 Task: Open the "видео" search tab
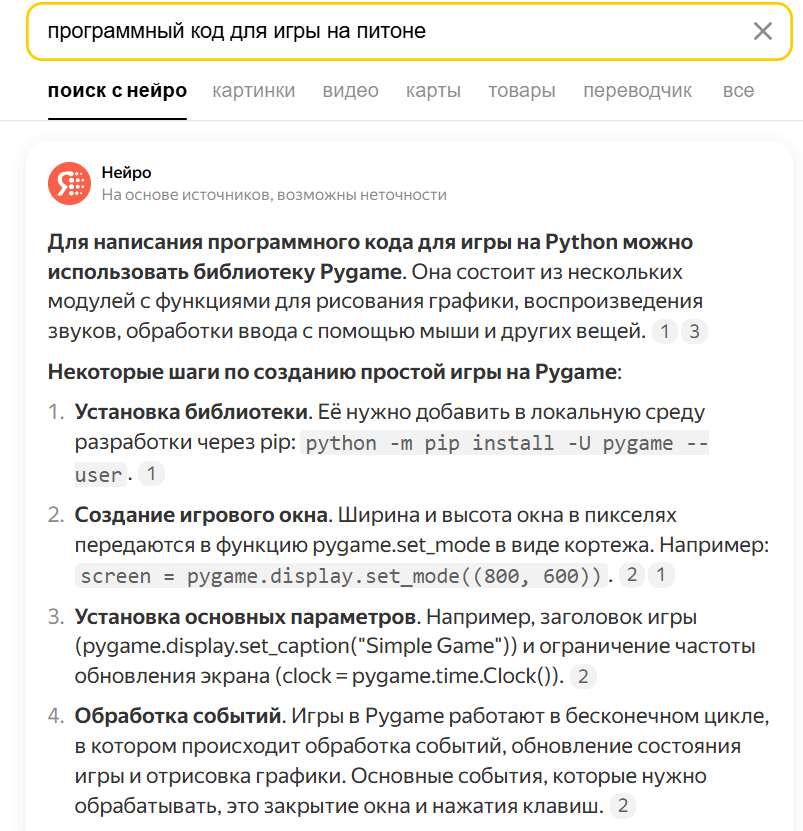[350, 91]
